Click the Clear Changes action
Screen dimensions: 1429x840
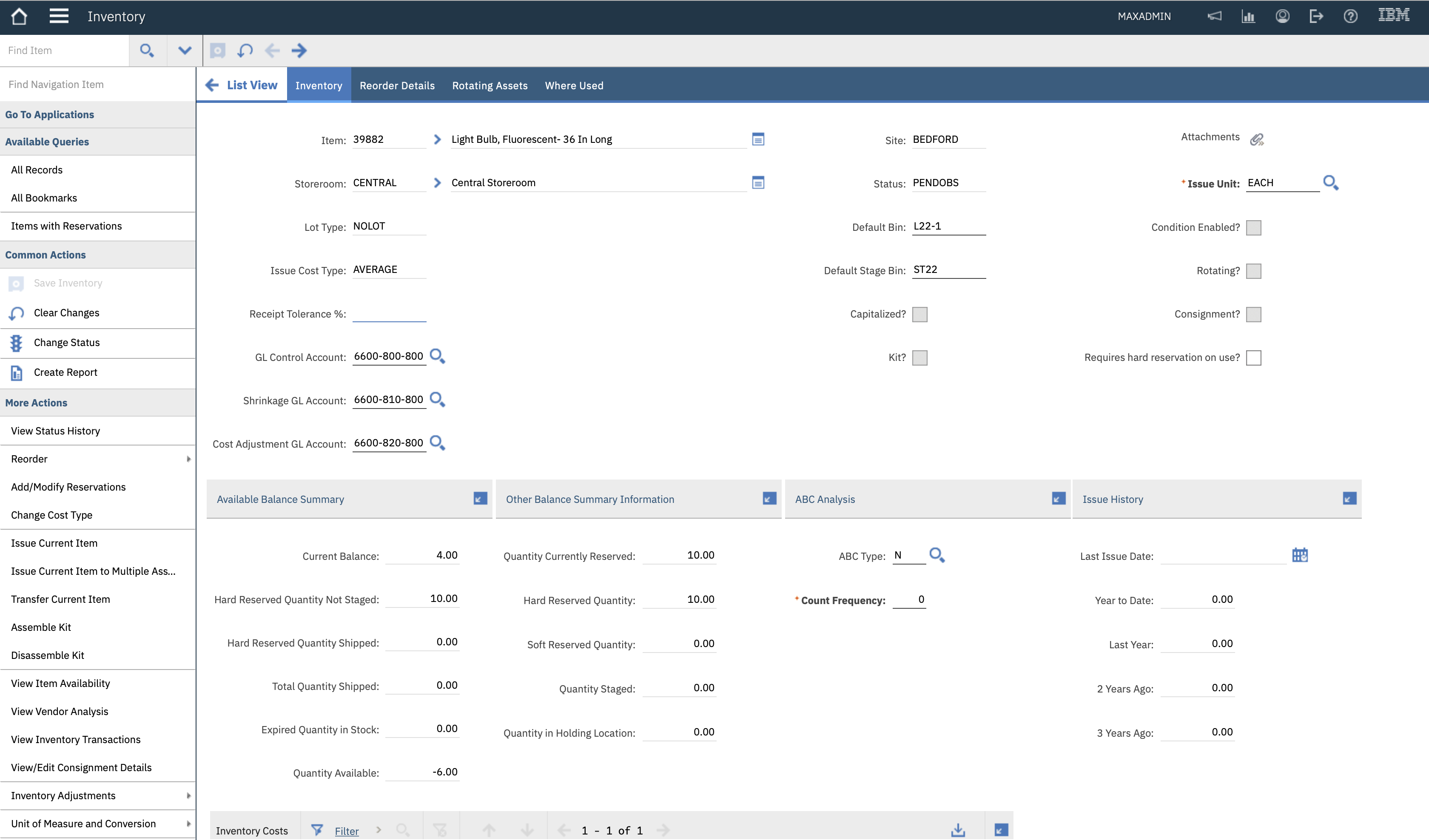tap(66, 312)
